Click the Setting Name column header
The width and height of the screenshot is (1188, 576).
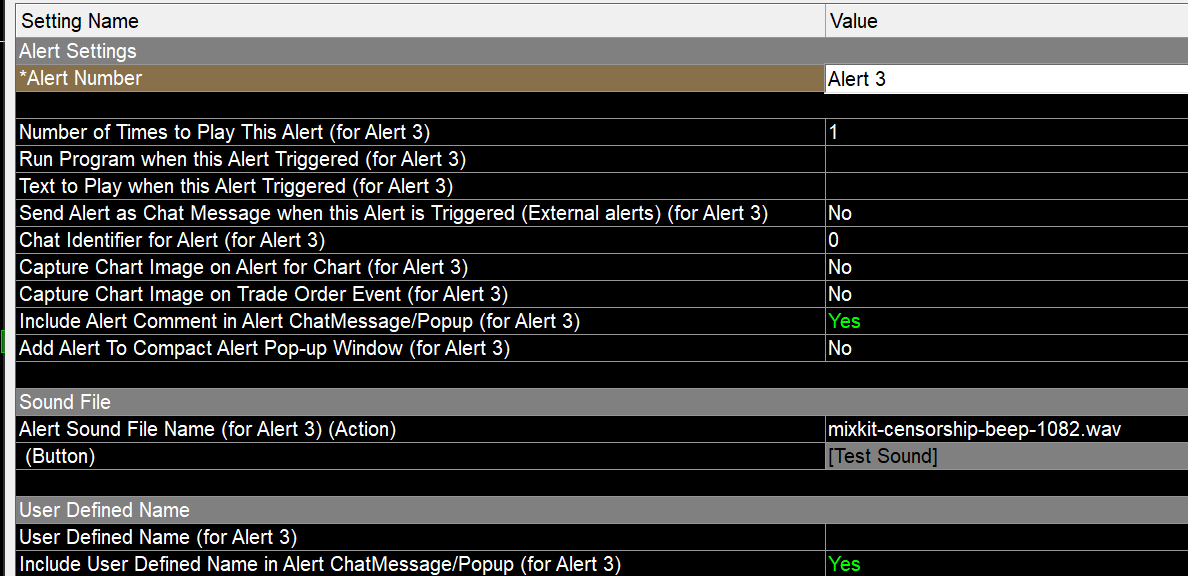pyautogui.click(x=420, y=21)
